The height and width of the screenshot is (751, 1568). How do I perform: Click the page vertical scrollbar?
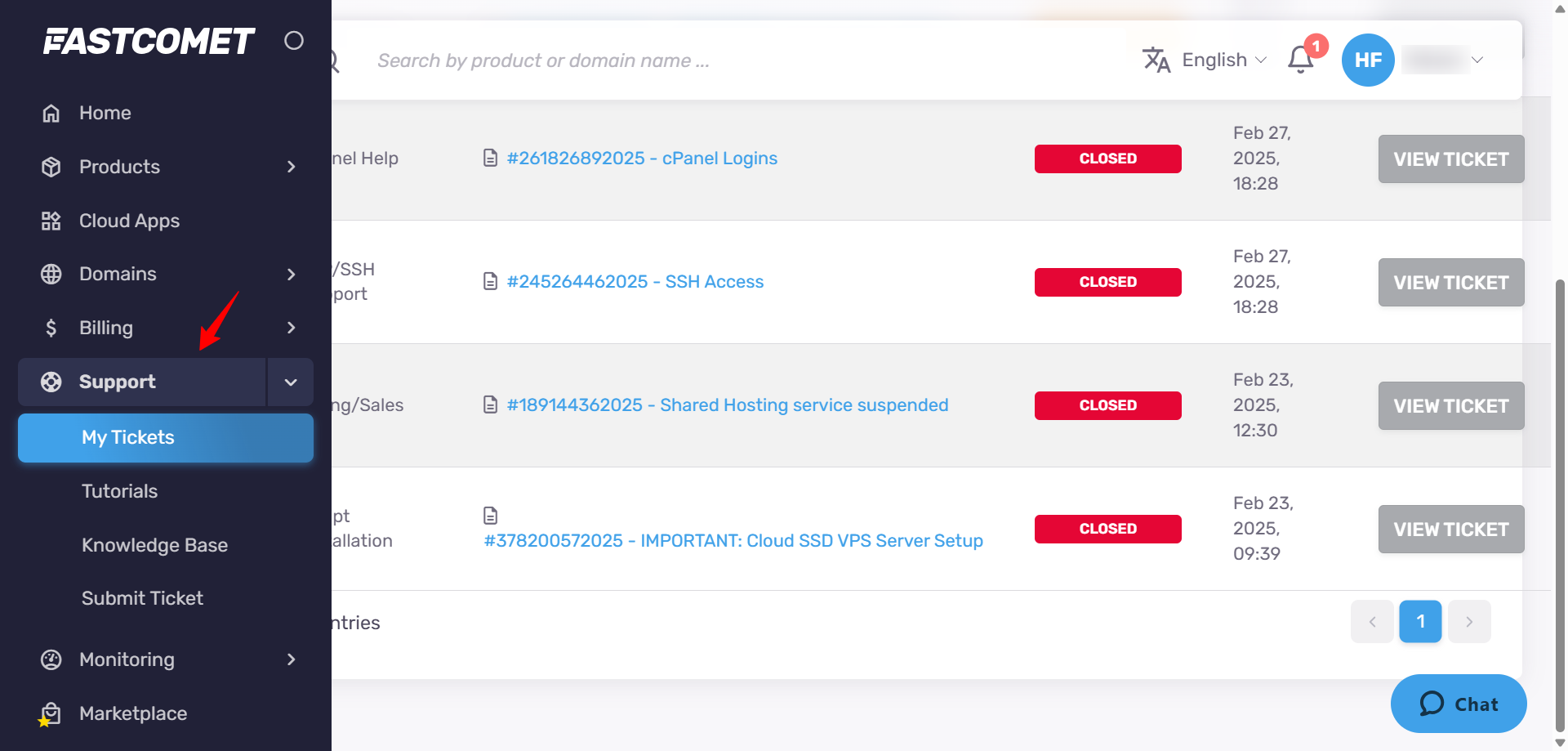pos(1560,505)
